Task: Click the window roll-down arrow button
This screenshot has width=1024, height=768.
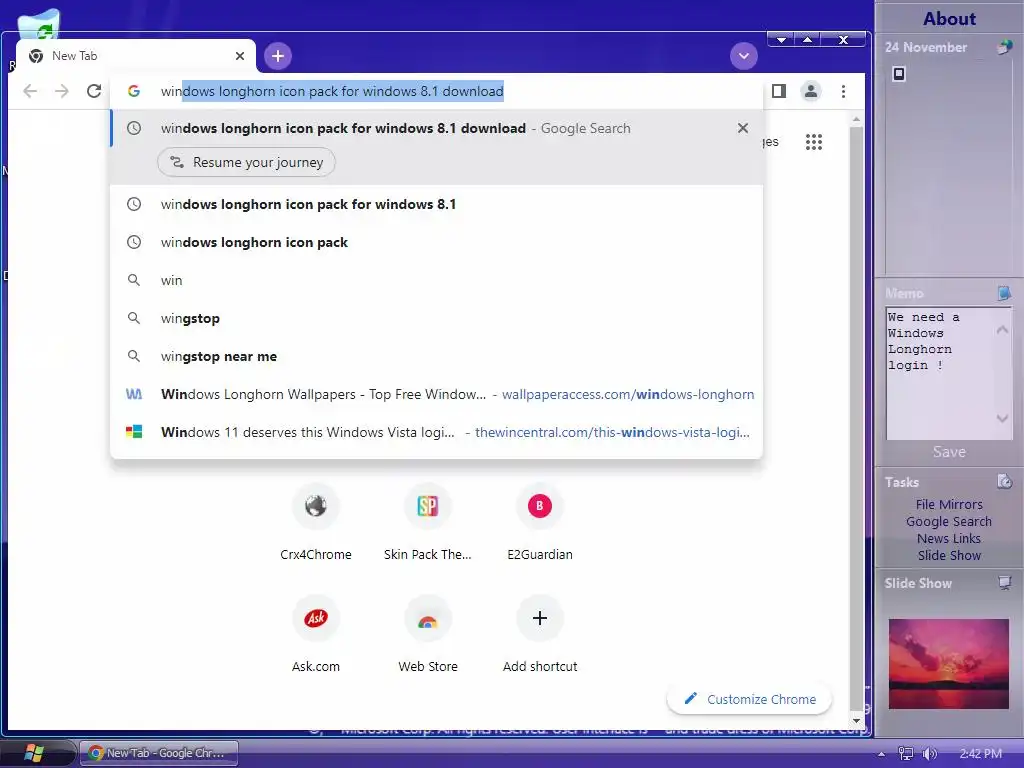Action: 782,40
